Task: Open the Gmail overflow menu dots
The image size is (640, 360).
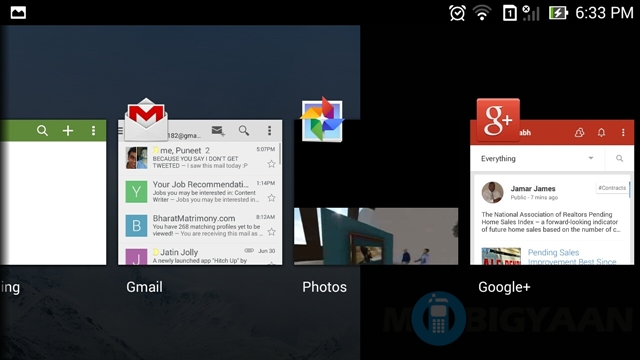Action: click(x=269, y=131)
